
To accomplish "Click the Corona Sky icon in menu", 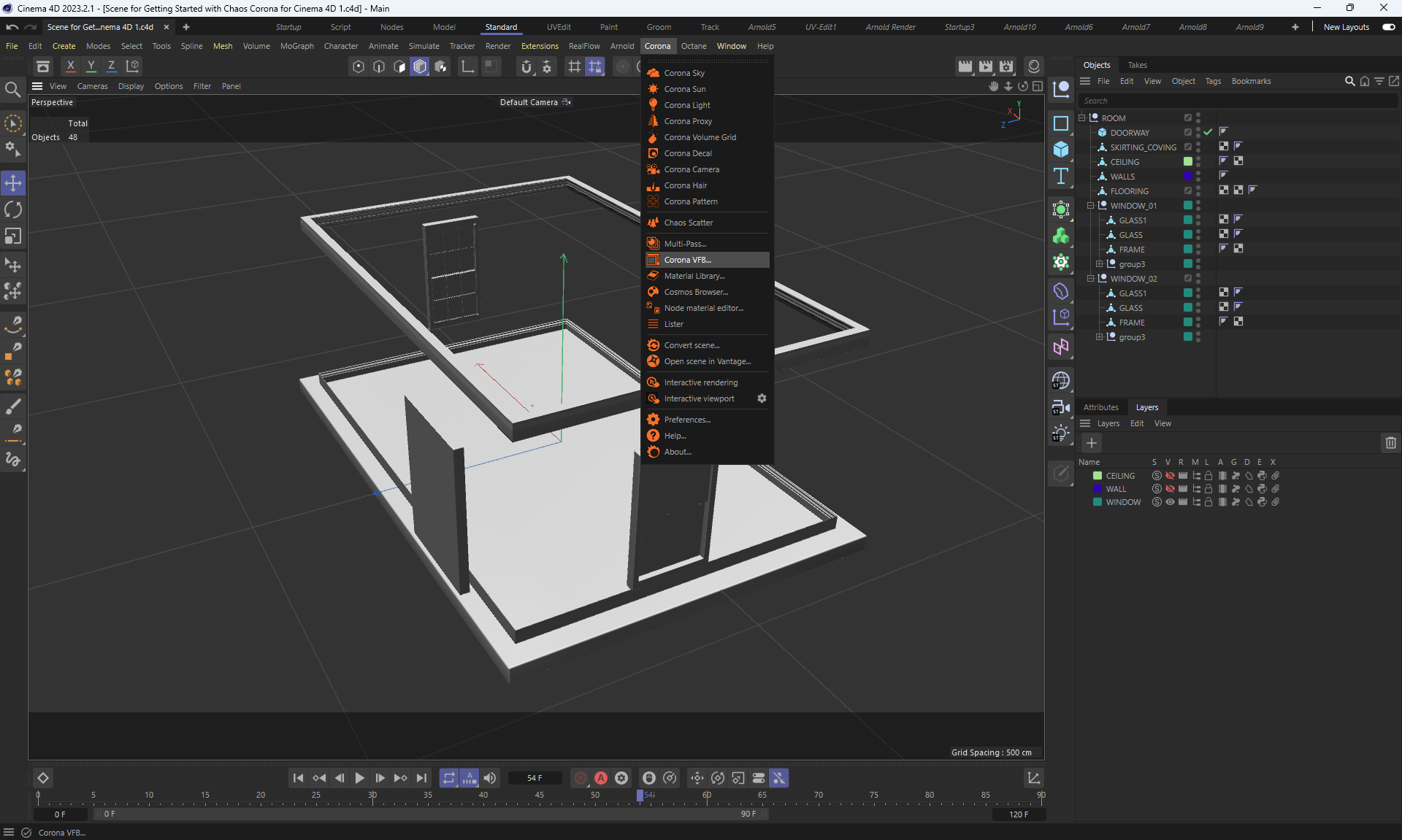I will 654,73.
